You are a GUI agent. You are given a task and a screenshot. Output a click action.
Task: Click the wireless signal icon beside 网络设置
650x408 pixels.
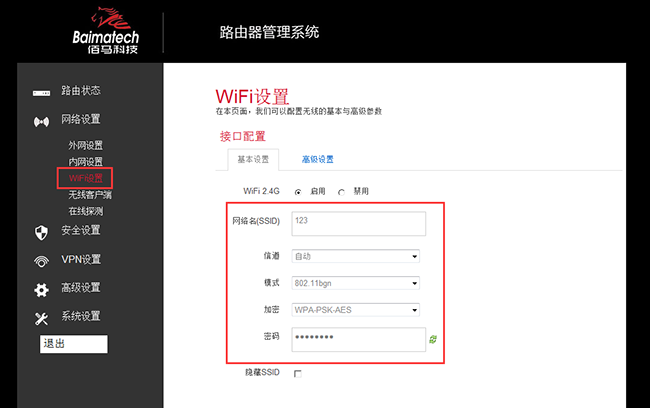pos(41,121)
